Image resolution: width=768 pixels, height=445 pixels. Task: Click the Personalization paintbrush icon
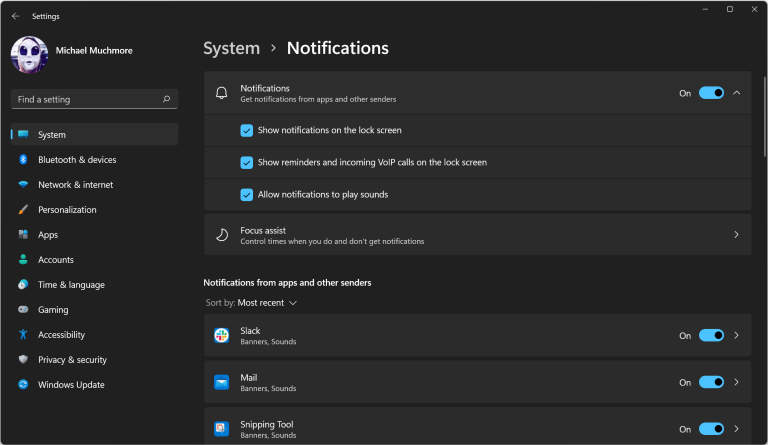point(23,210)
